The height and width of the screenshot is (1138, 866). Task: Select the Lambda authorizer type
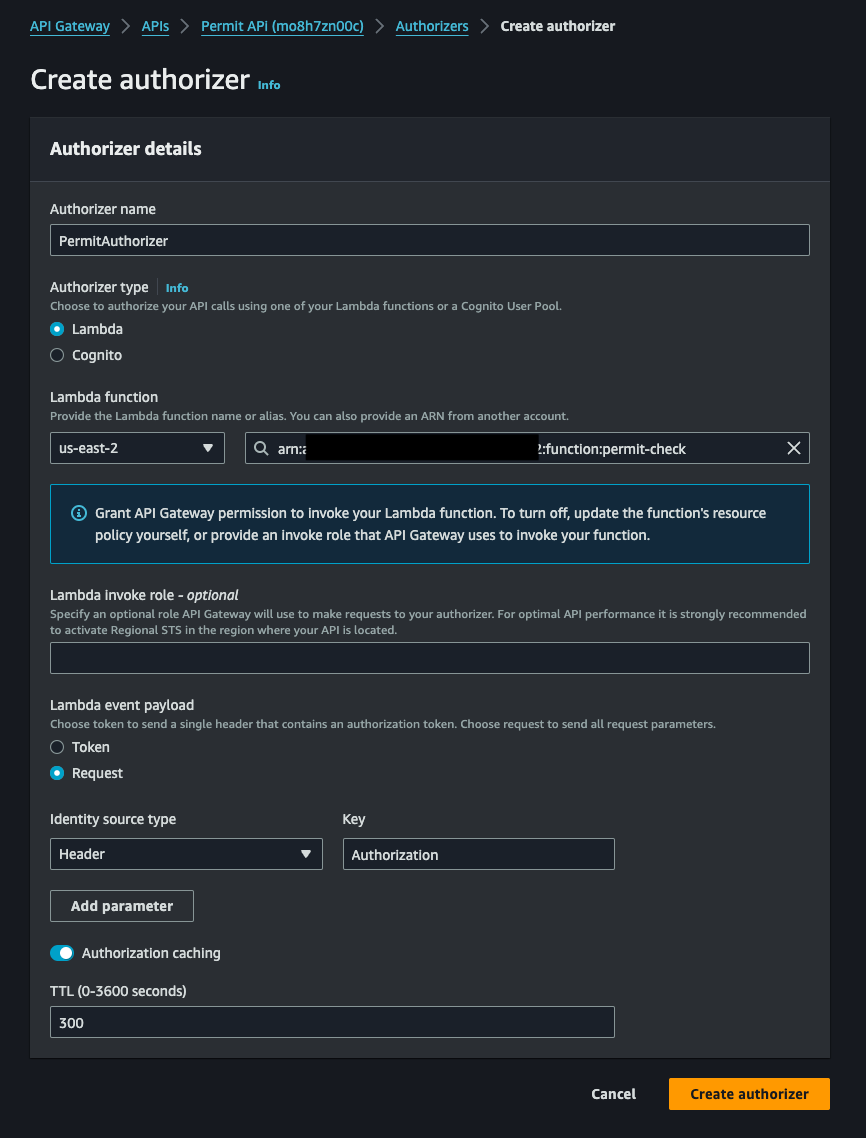coord(57,329)
